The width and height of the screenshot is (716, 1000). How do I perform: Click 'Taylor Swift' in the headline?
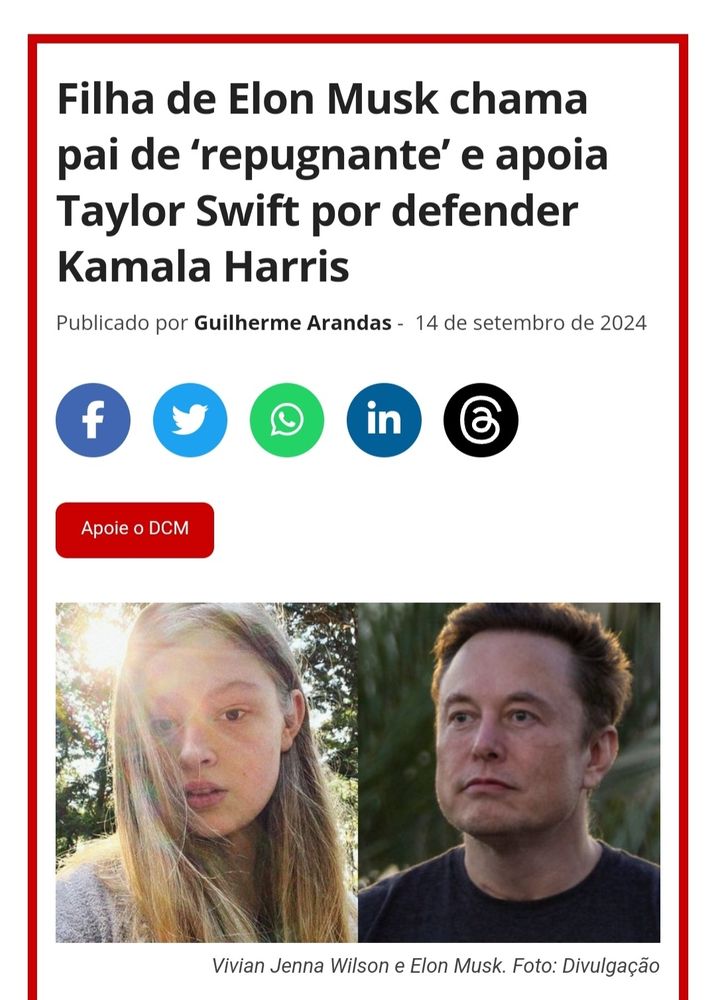(178, 212)
